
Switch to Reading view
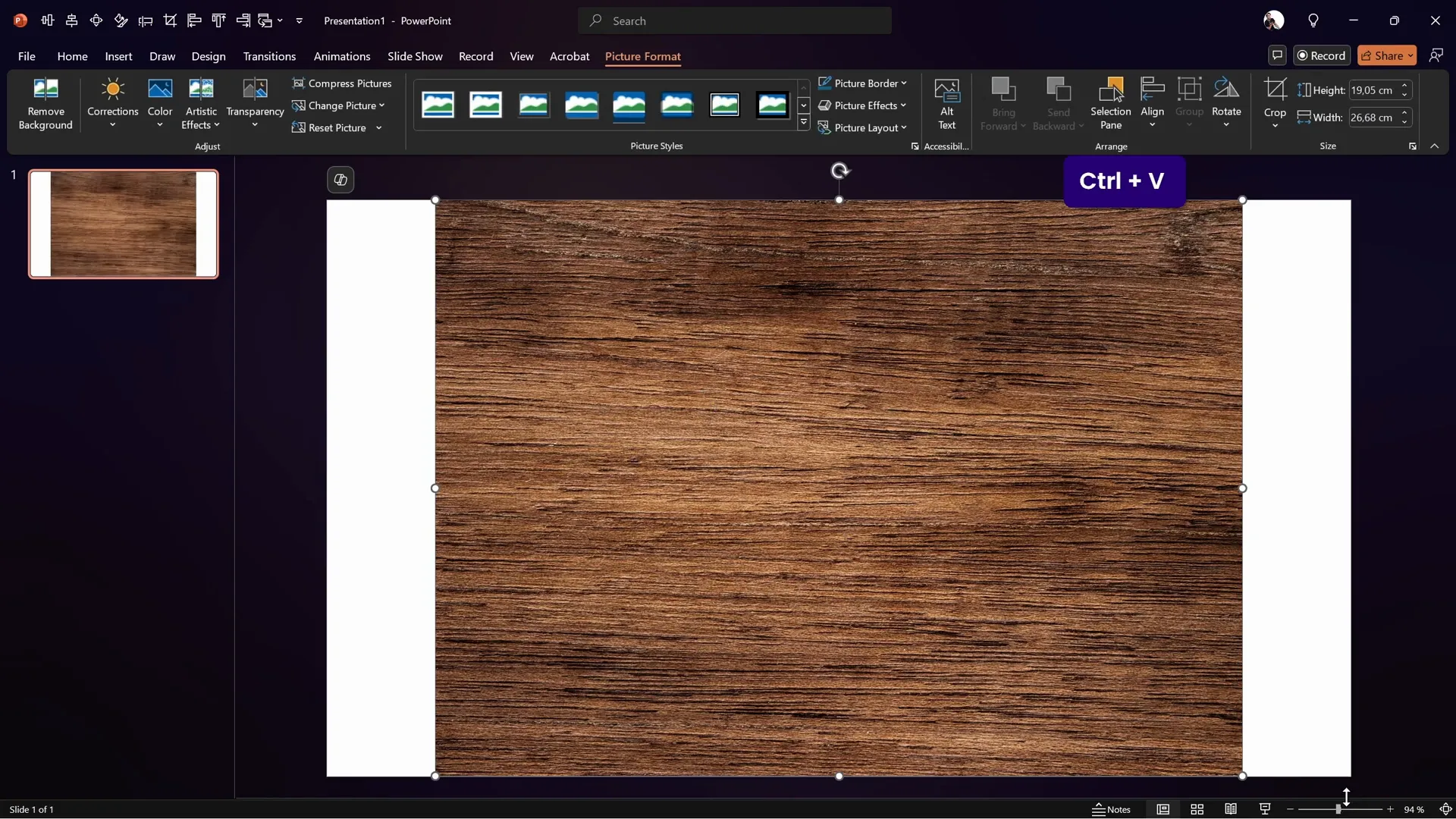point(1231,809)
